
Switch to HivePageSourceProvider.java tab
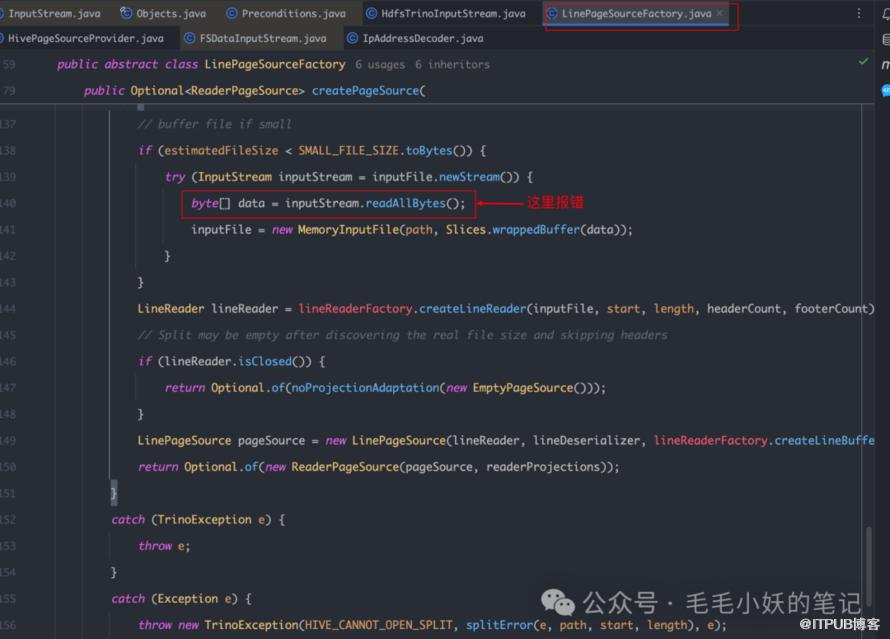click(x=85, y=38)
